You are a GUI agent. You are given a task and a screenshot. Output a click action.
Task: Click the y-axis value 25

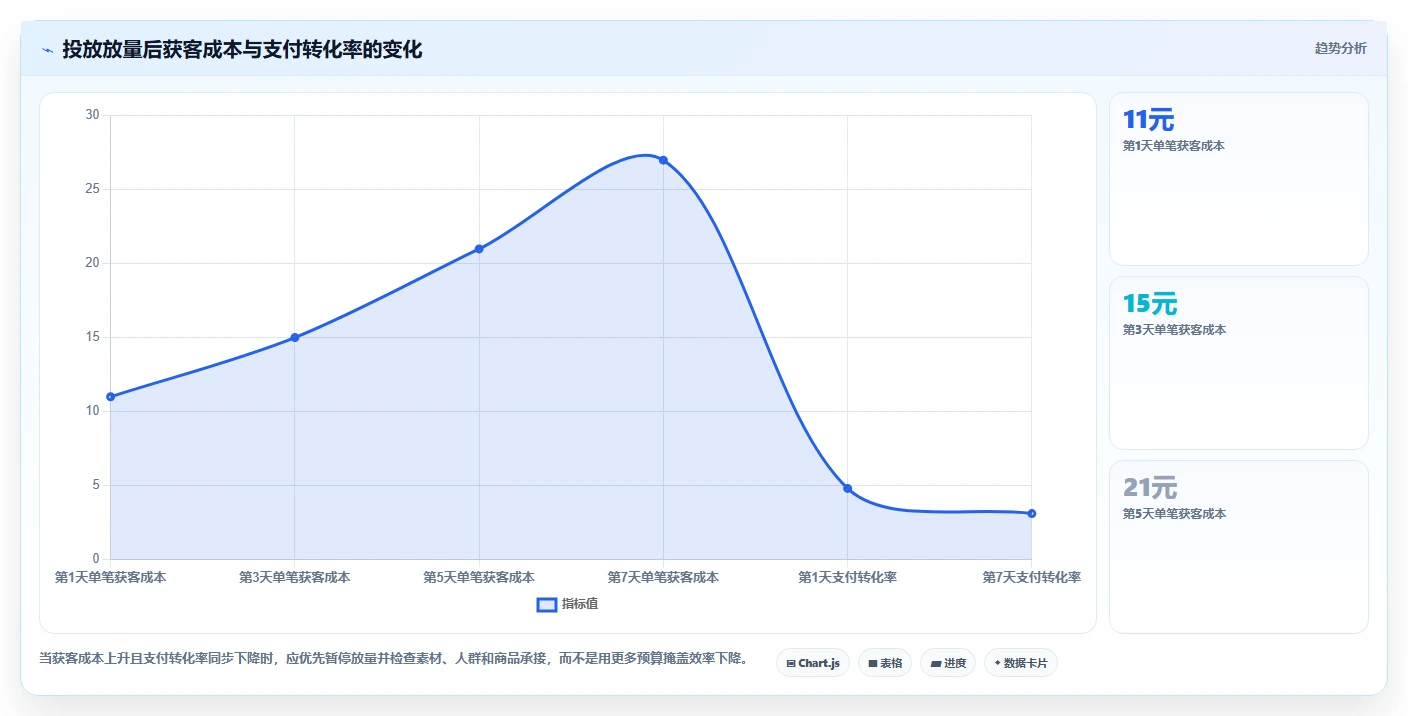(x=92, y=189)
